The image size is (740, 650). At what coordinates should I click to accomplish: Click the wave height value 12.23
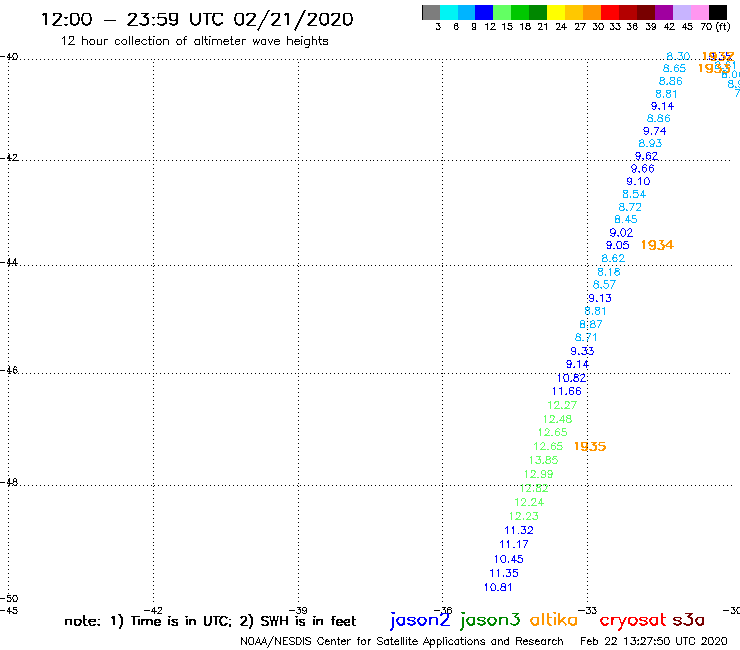(x=524, y=516)
